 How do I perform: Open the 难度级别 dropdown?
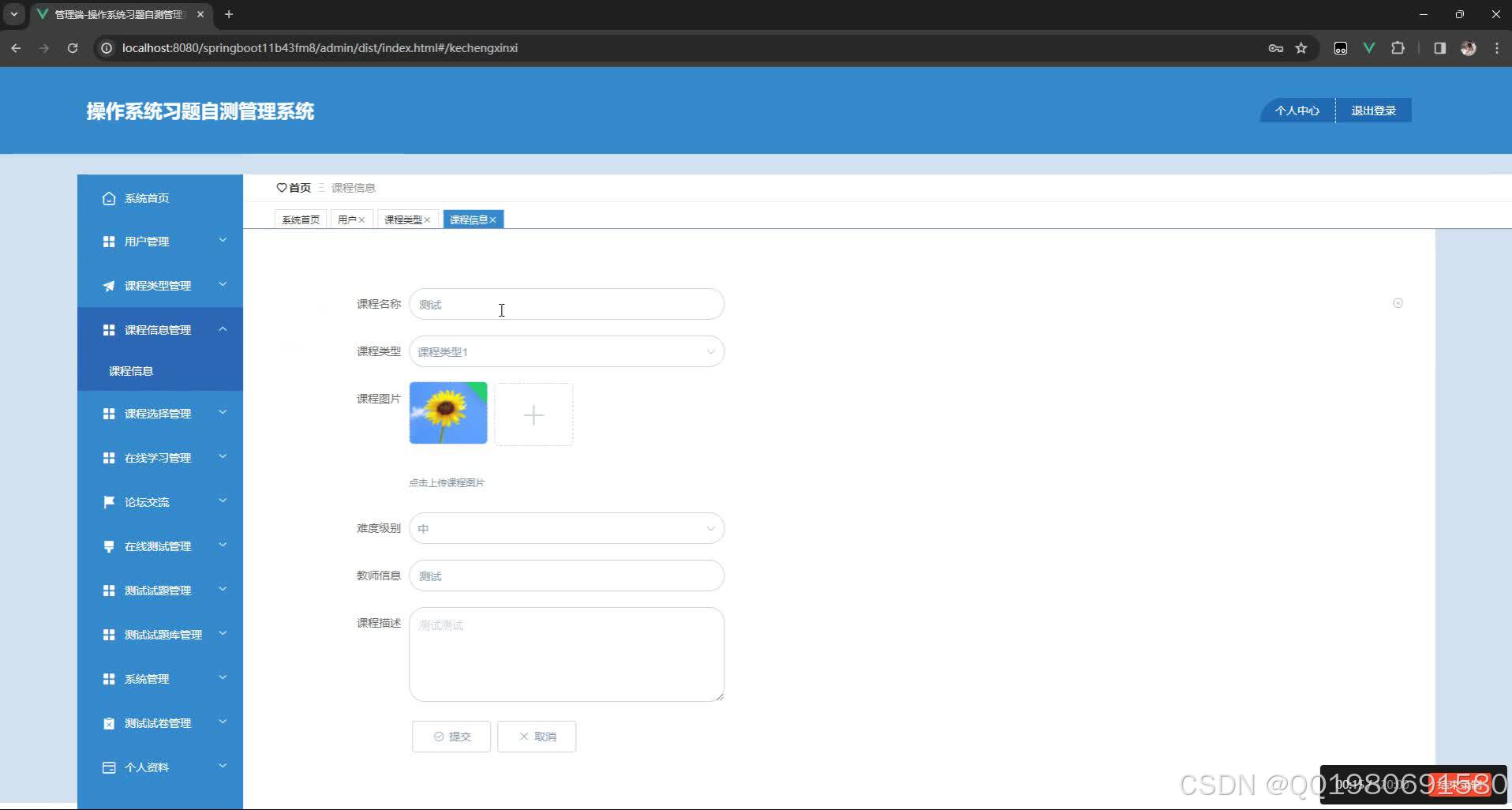tap(567, 528)
